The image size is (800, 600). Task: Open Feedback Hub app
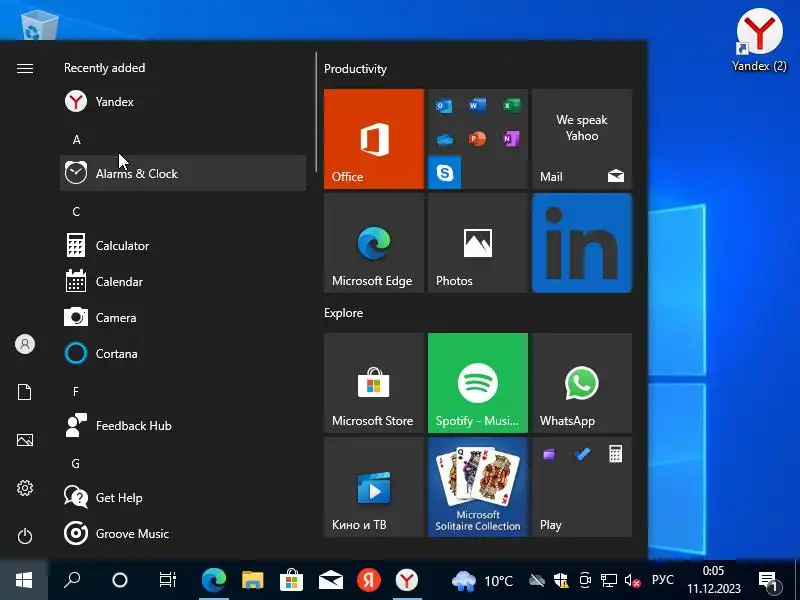point(183,426)
